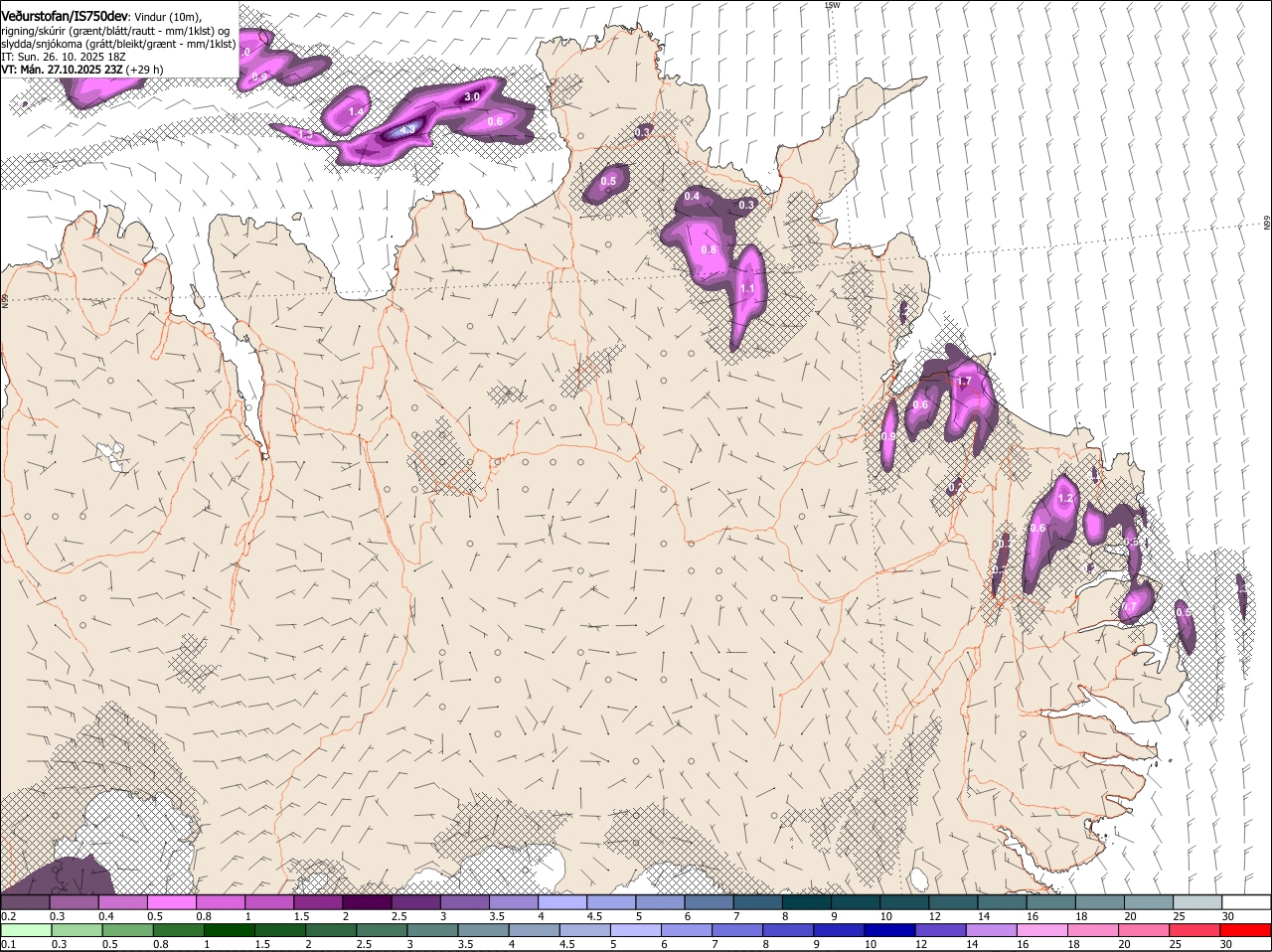Click the 0.1 label on rain scale row
The width and height of the screenshot is (1272, 952).
pos(8,945)
